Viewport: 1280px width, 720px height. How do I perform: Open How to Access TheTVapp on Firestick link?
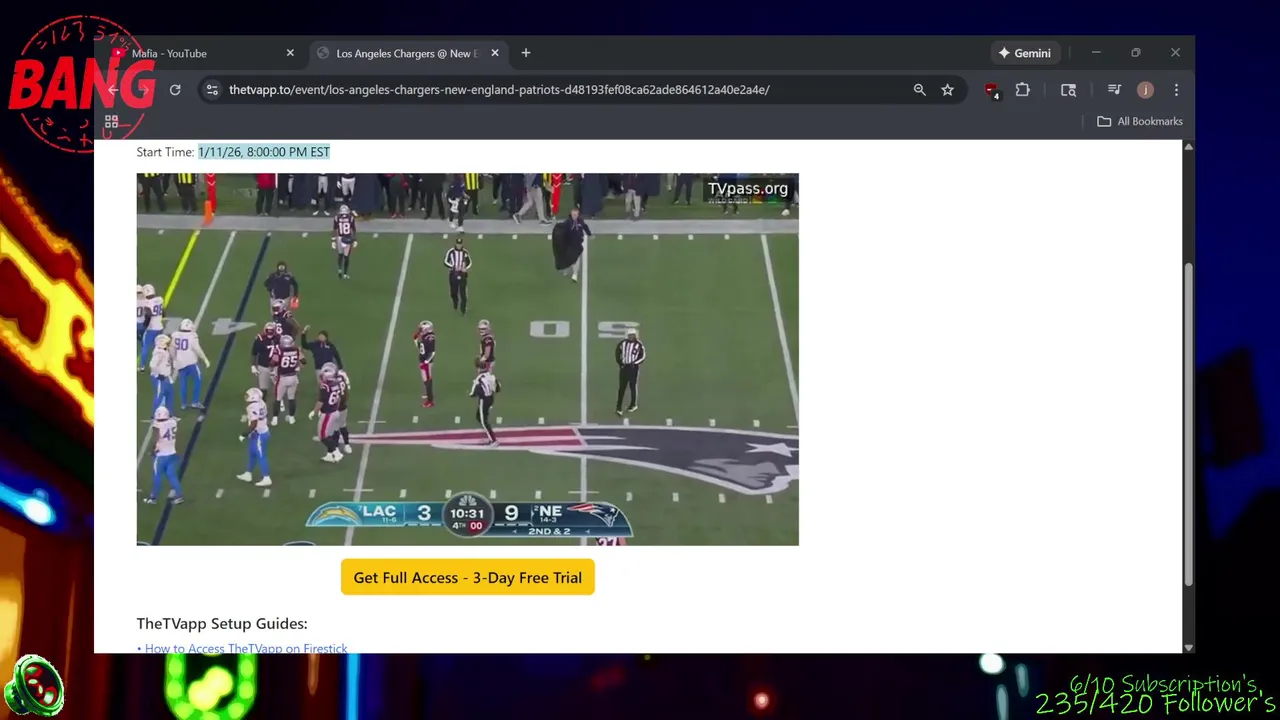point(246,648)
